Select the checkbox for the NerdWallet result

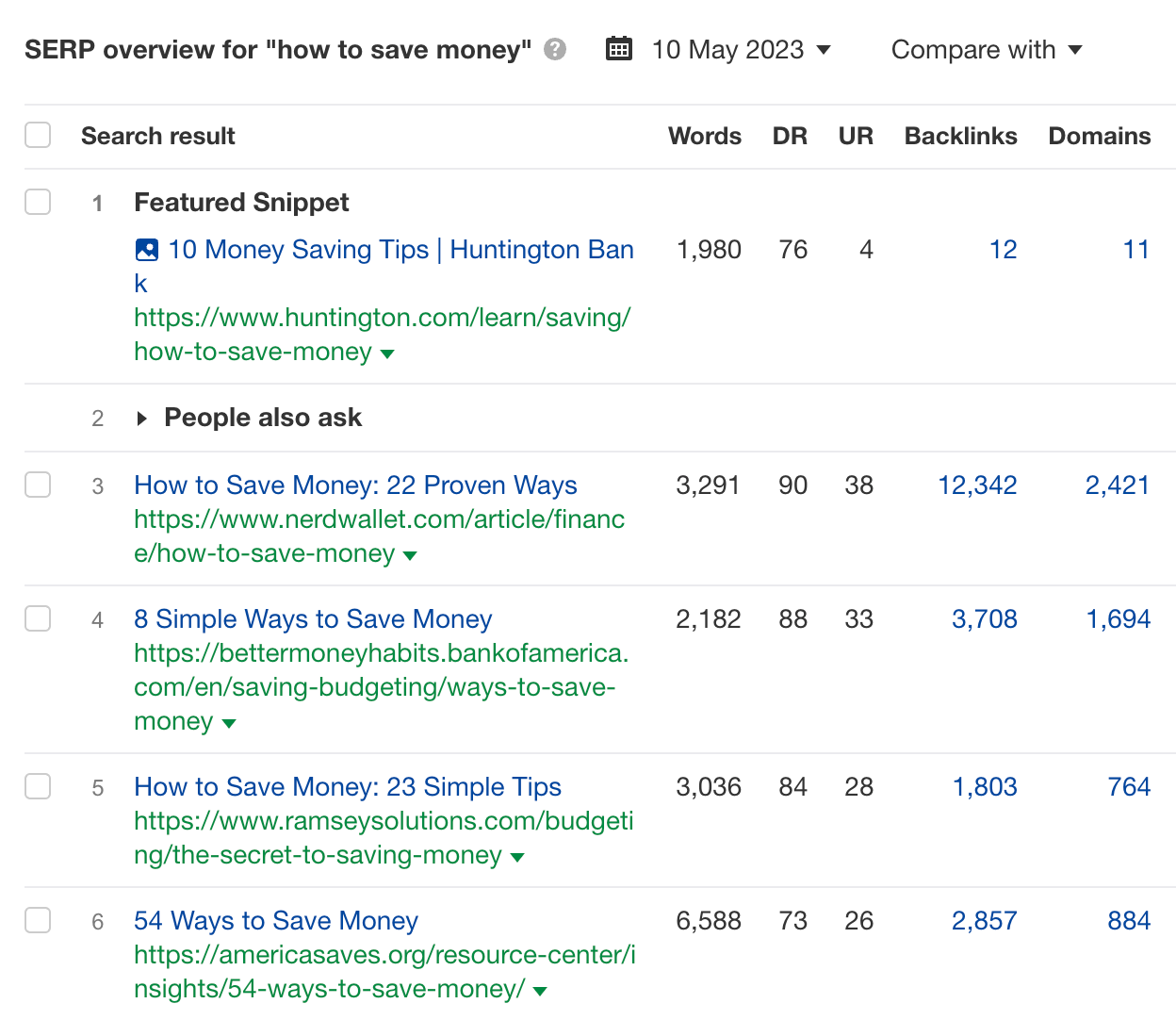click(38, 485)
